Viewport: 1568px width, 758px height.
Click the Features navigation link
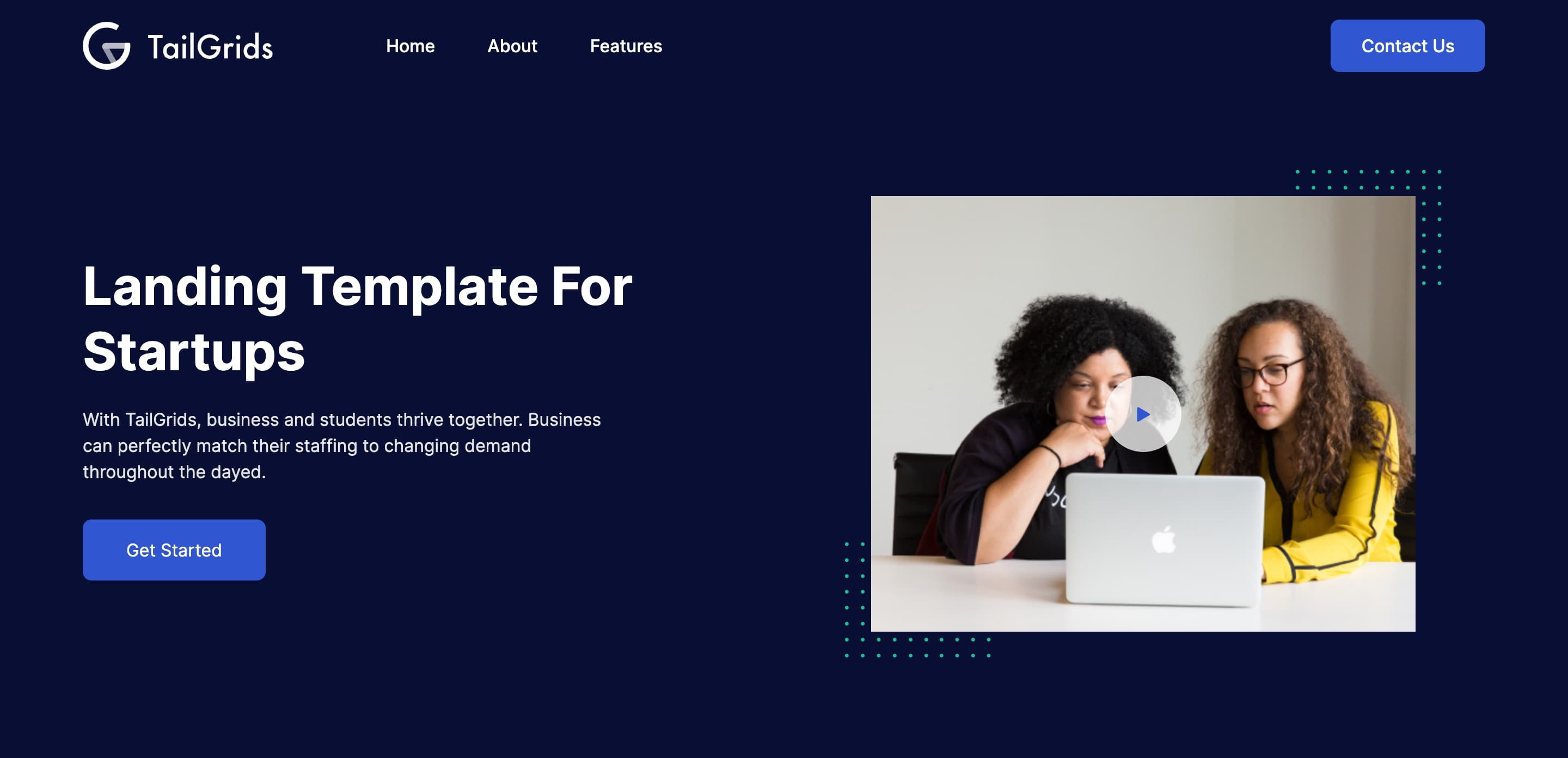point(625,45)
